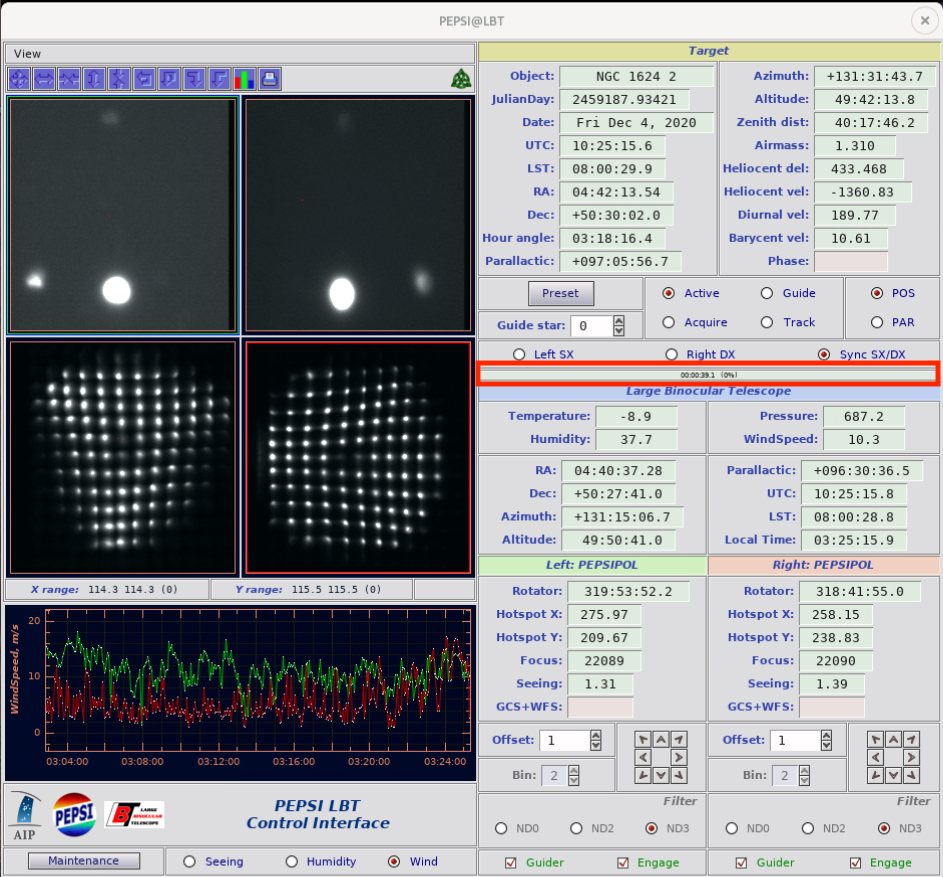The height and width of the screenshot is (877, 943).
Task: Click left telescope down-left diagonal offset arrow
Action: 643,775
